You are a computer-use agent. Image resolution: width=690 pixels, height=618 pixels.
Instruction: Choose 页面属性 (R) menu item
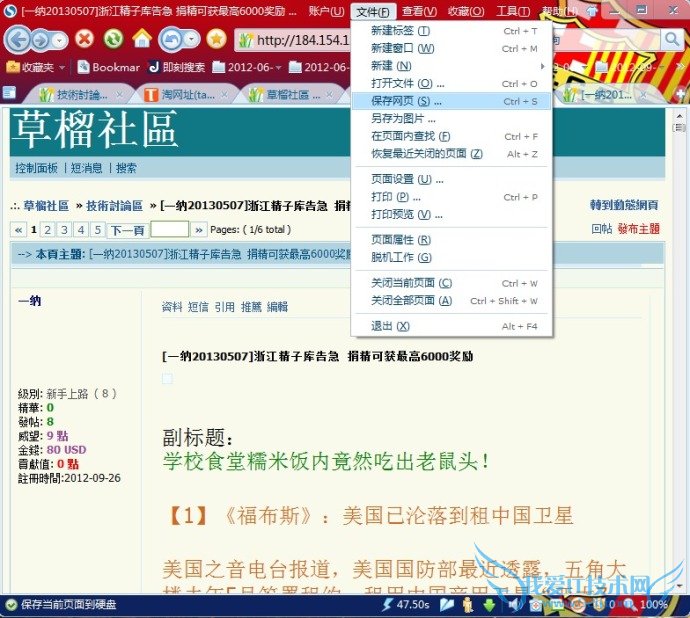tap(452, 240)
